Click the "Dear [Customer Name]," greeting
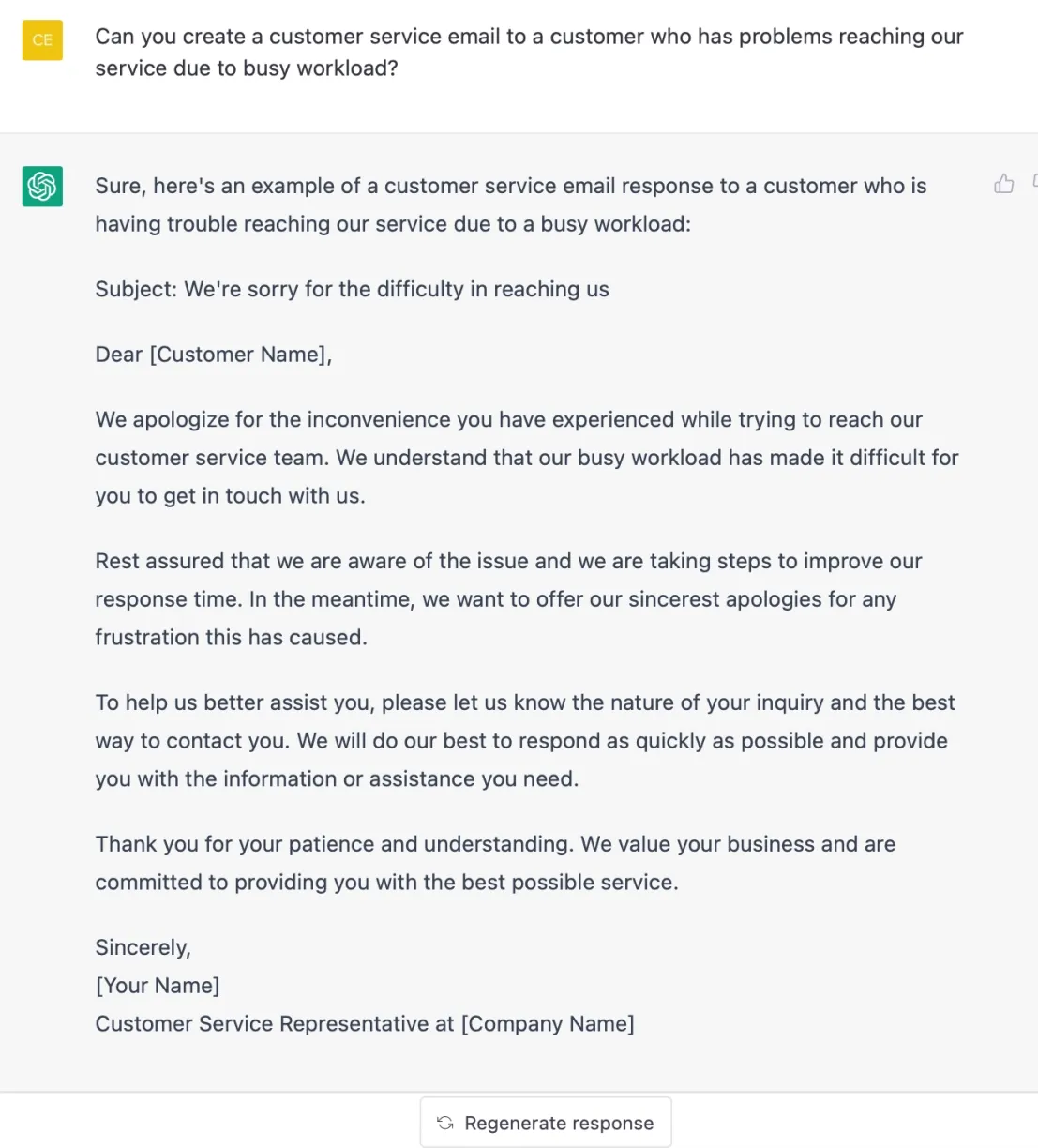 point(213,355)
